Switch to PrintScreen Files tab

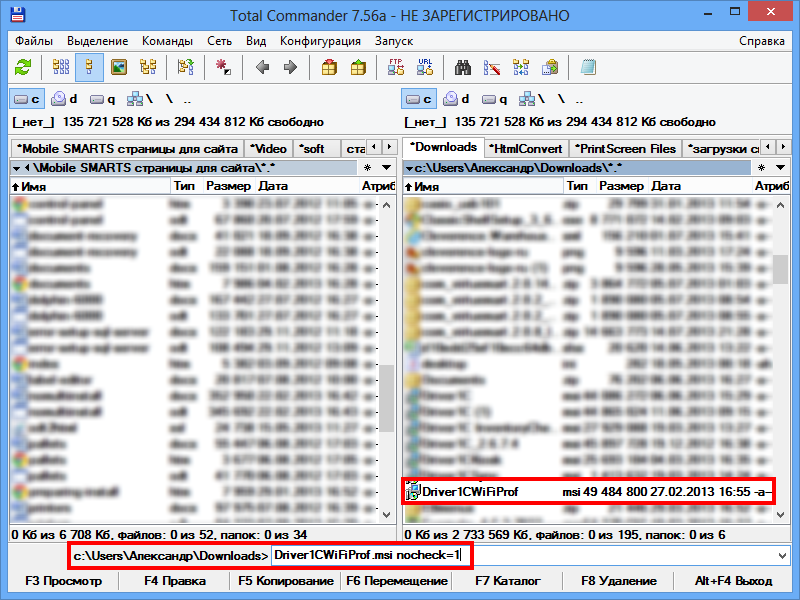(625, 149)
